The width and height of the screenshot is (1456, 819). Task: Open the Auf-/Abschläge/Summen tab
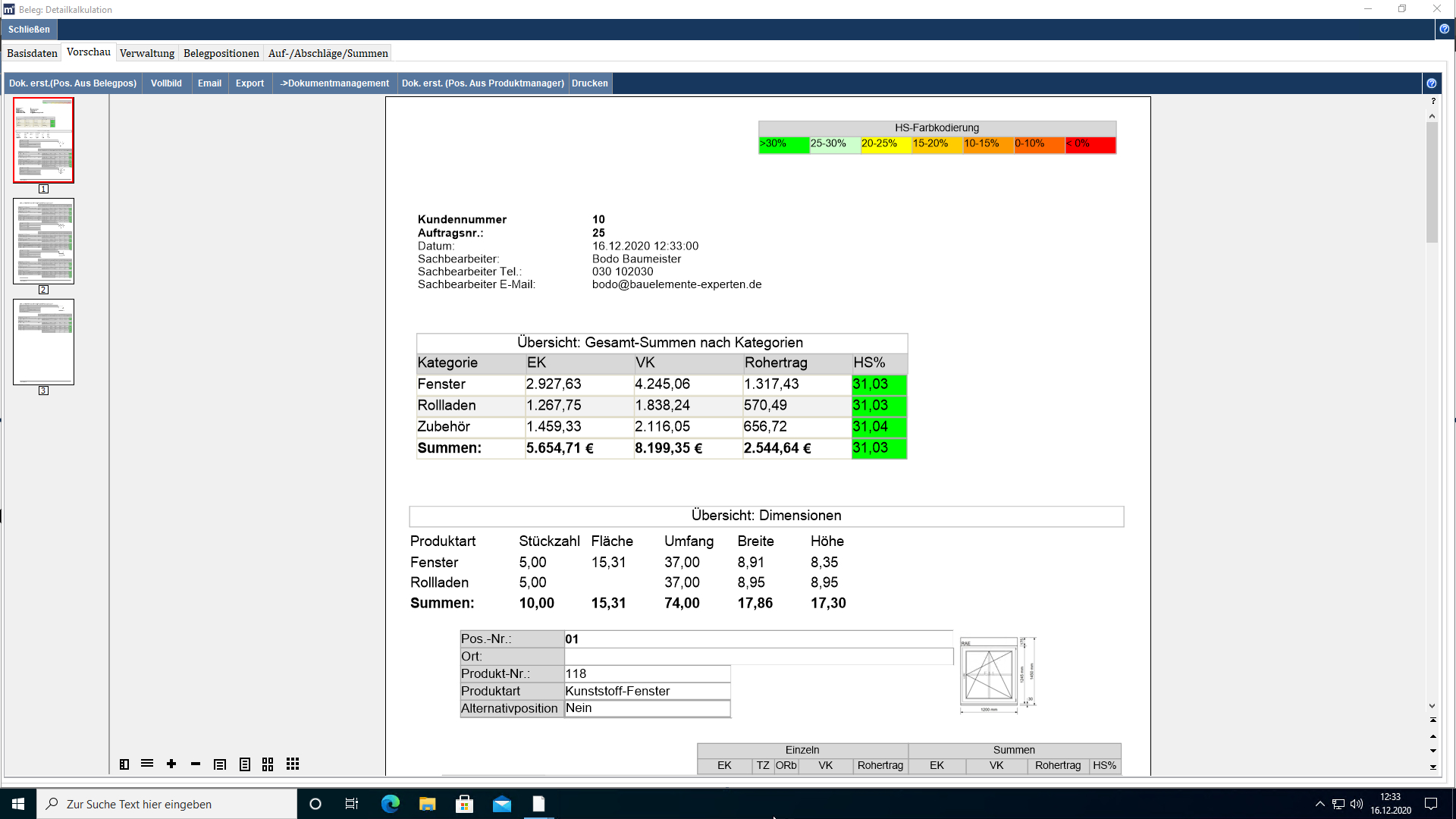click(328, 53)
